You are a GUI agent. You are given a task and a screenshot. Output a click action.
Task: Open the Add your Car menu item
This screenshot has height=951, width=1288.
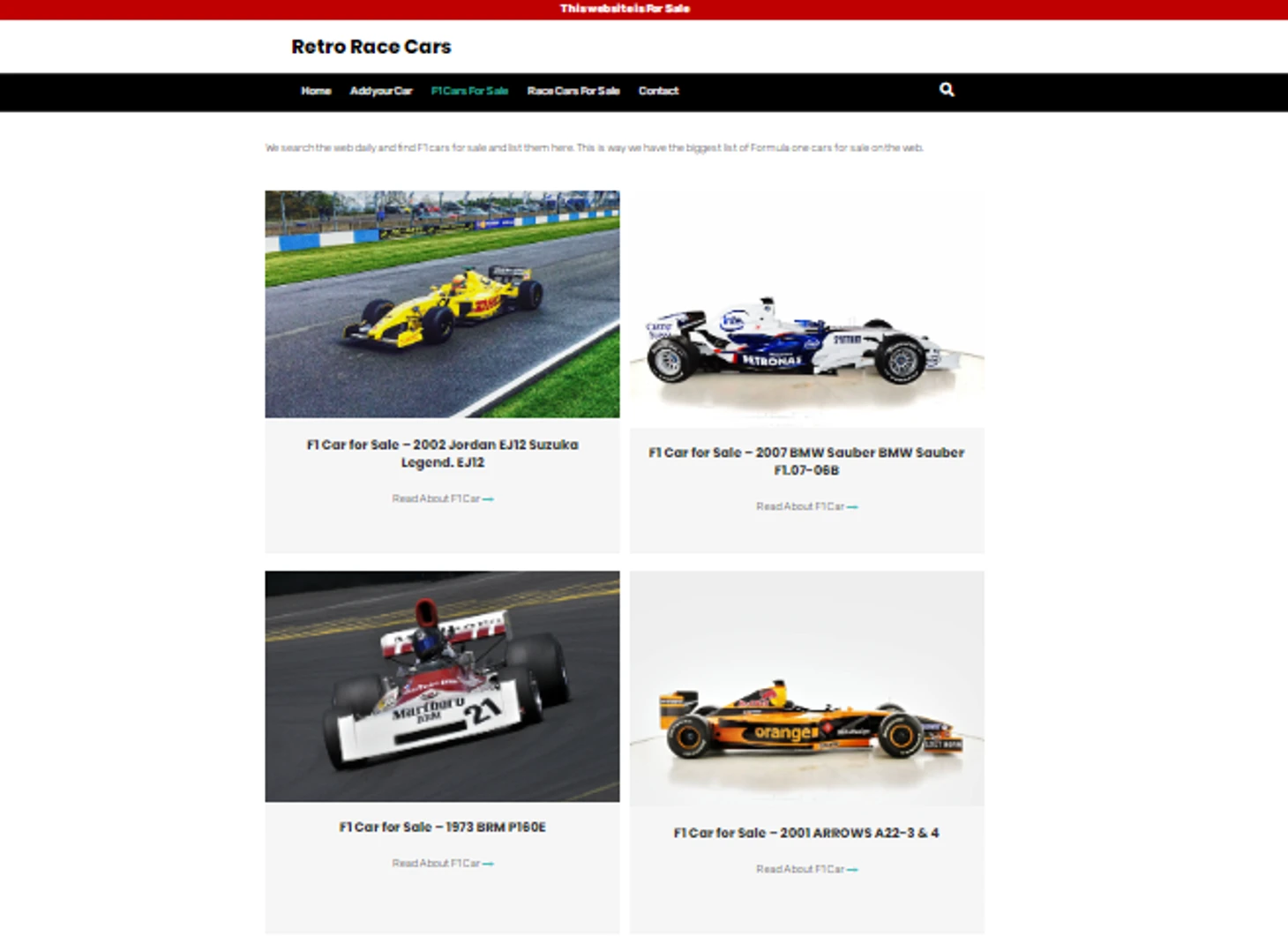click(x=381, y=91)
